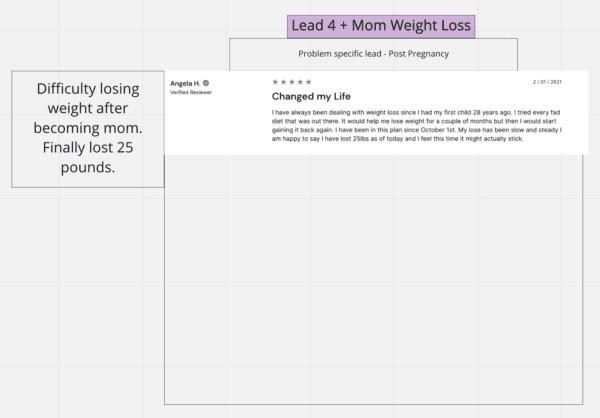Image resolution: width=600 pixels, height=418 pixels.
Task: Click the phrase 28 years ago in review
Action: [x=492, y=112]
